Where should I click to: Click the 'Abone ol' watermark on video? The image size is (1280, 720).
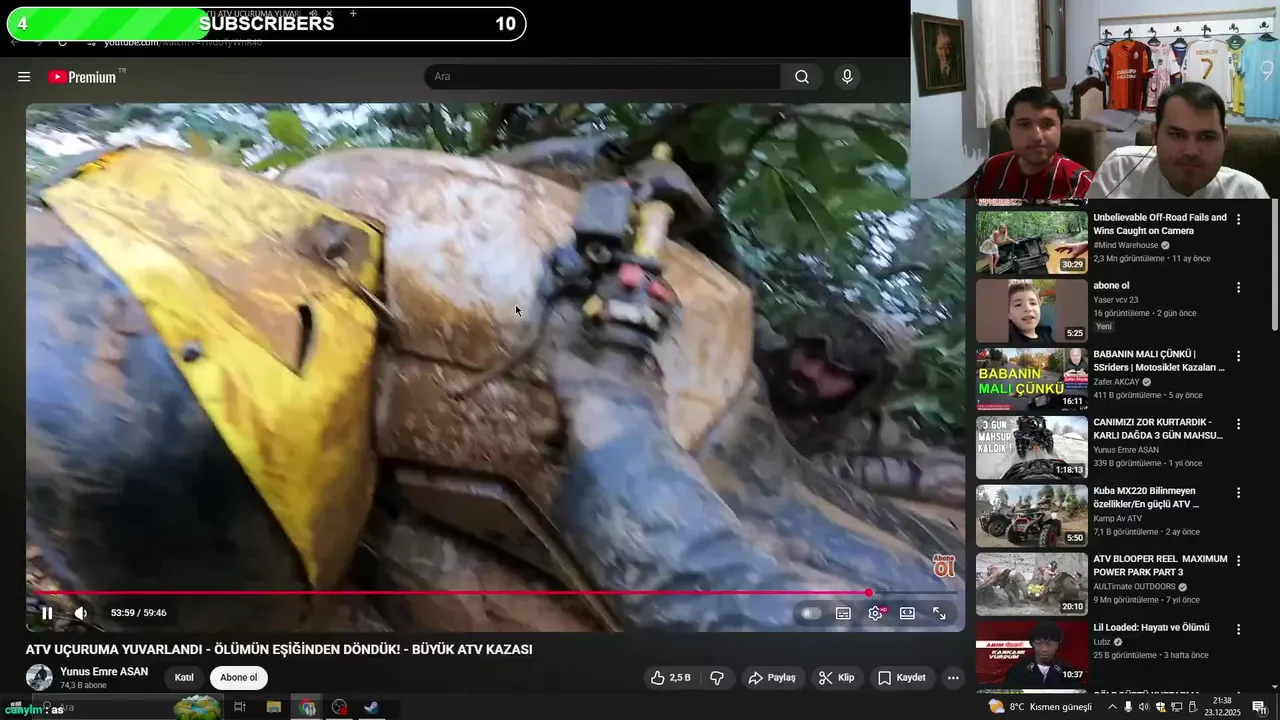coord(943,566)
